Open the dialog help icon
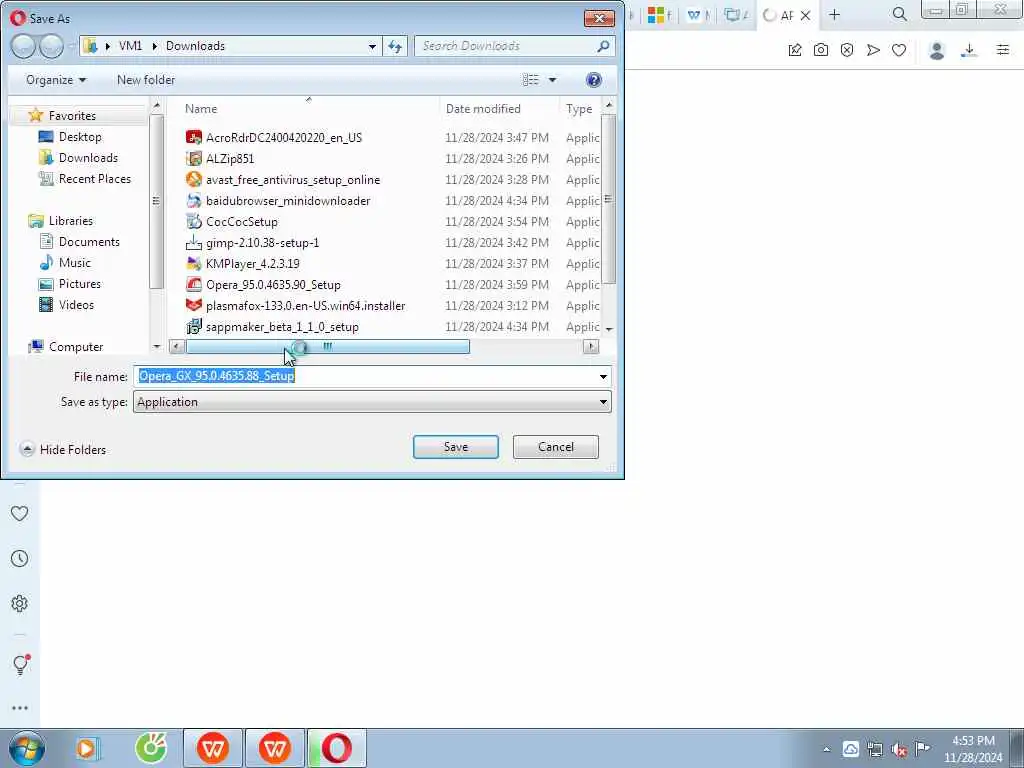Image resolution: width=1024 pixels, height=768 pixels. point(593,80)
